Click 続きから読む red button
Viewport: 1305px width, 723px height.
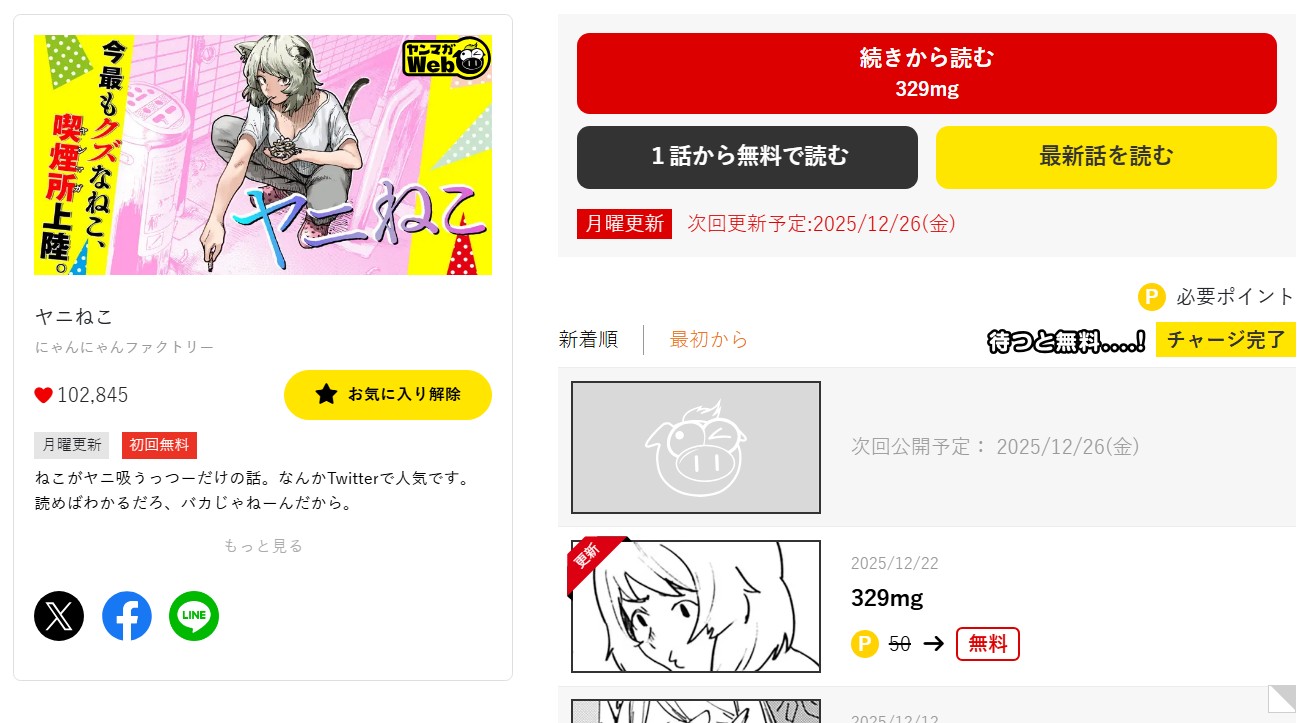[927, 73]
